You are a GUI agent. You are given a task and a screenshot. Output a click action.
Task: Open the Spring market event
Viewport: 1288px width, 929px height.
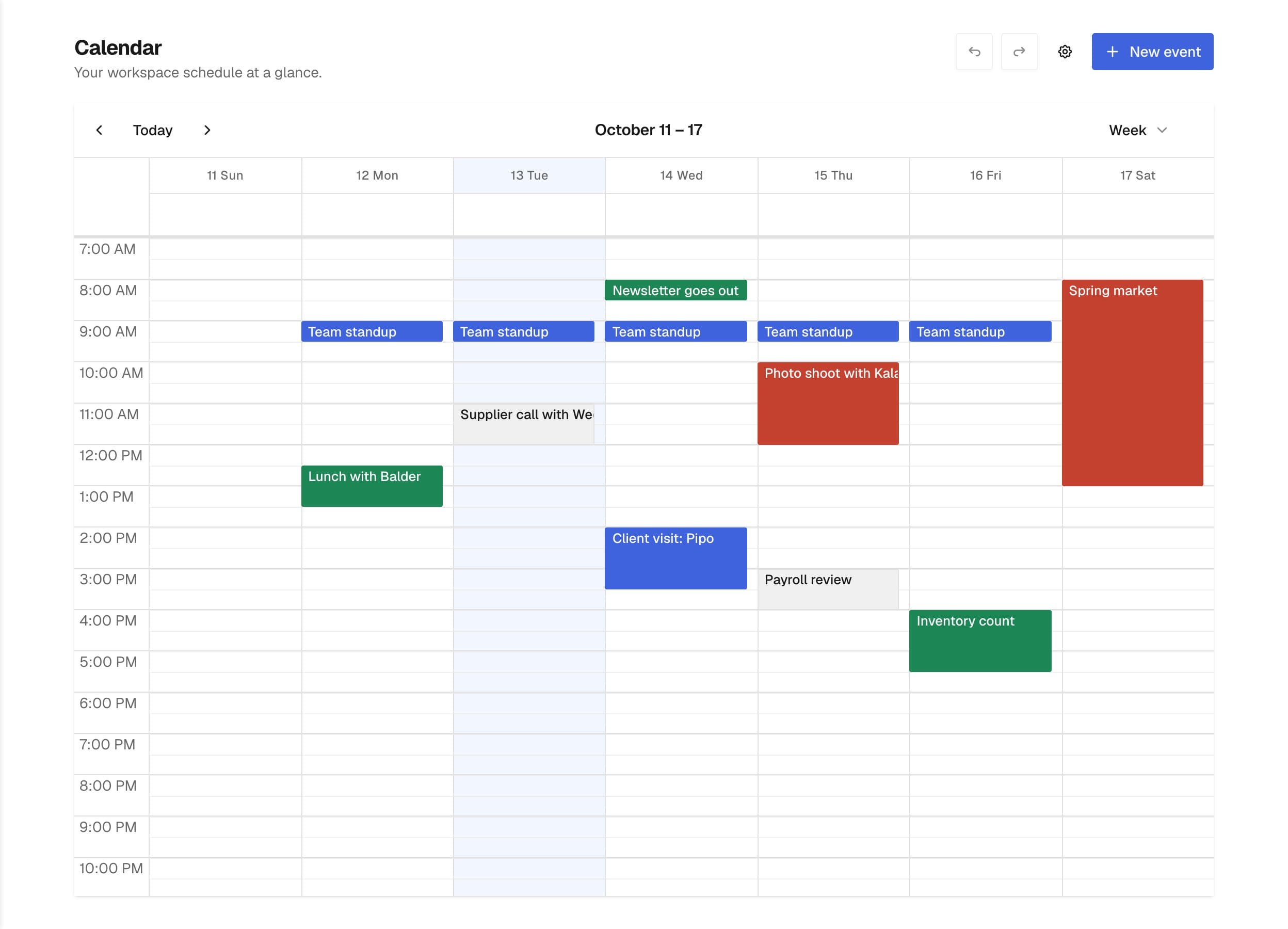(x=1132, y=383)
